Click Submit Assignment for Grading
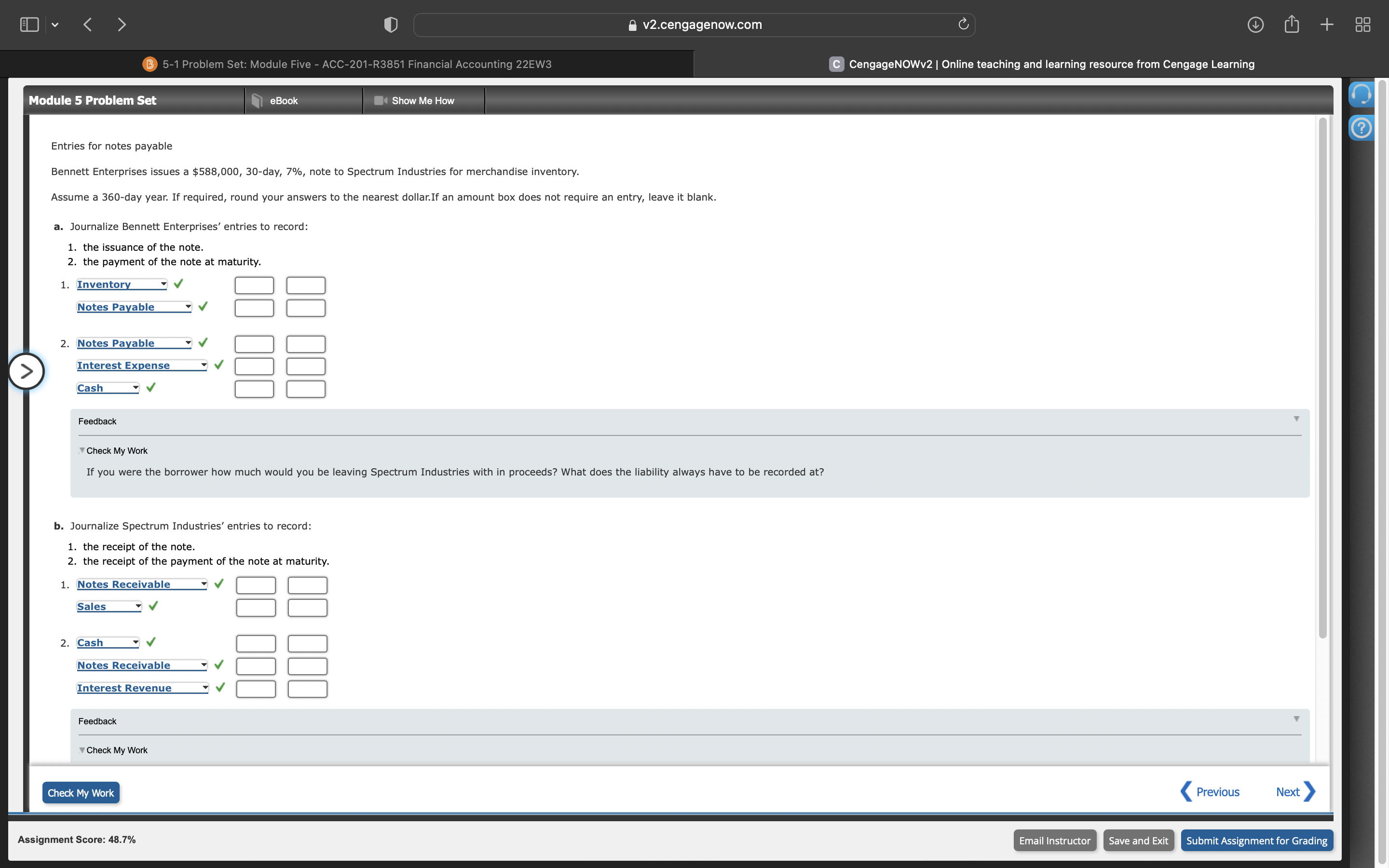1389x868 pixels. coord(1256,841)
